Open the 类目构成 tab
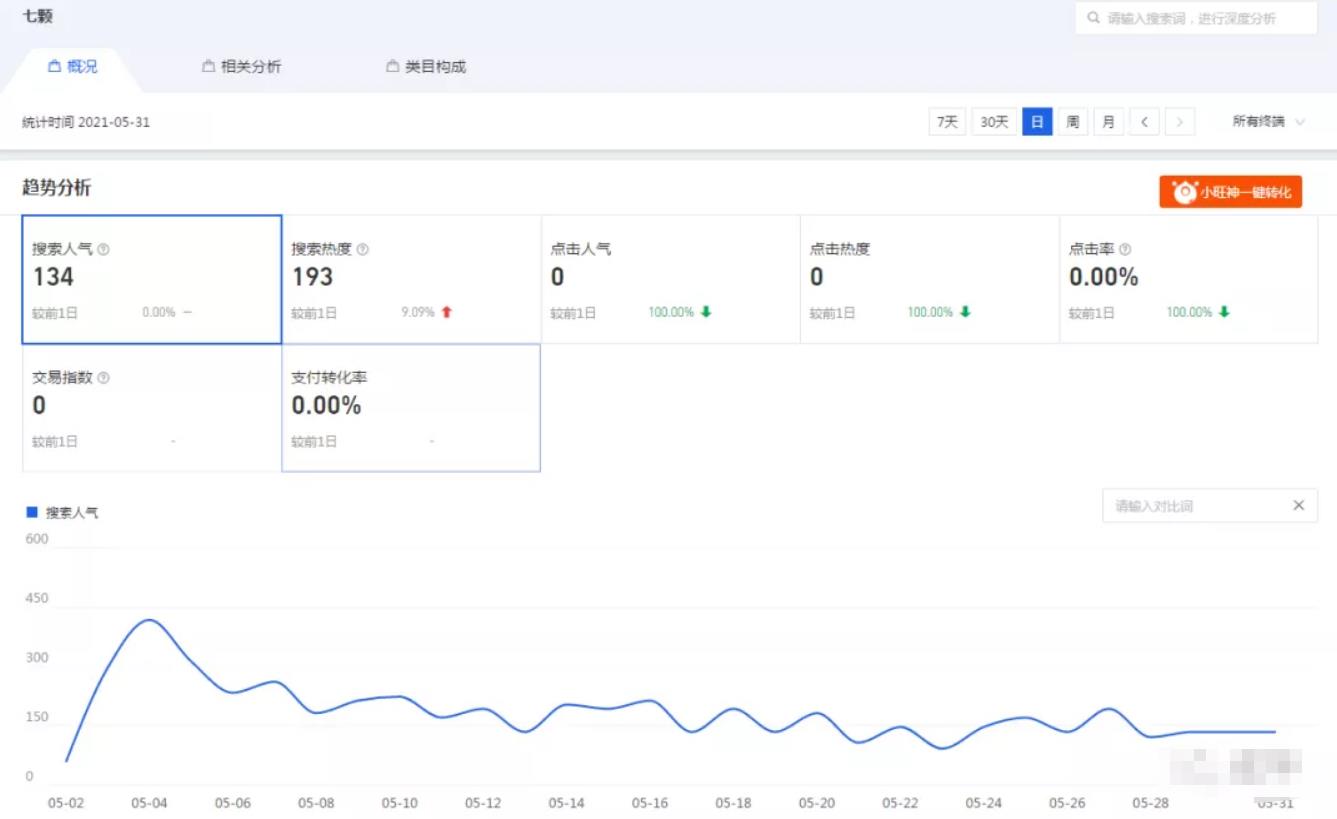The width and height of the screenshot is (1337, 819). [426, 67]
